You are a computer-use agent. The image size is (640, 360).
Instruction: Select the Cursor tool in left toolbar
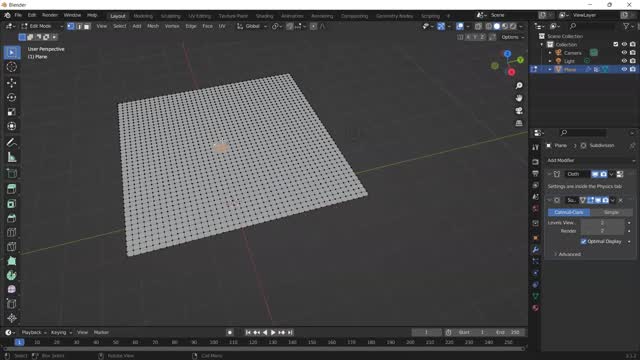11,67
